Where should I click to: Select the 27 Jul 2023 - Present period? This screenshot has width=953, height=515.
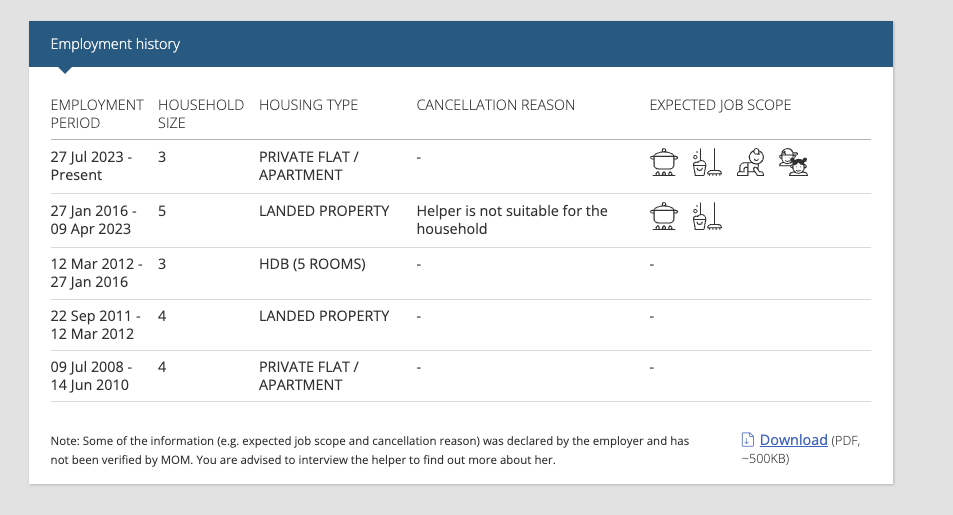click(91, 166)
